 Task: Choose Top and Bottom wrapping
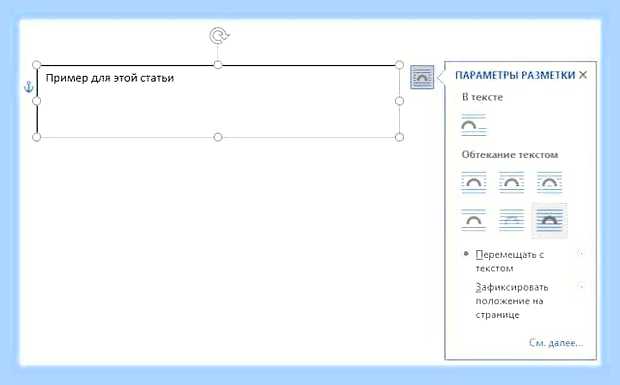click(x=474, y=220)
